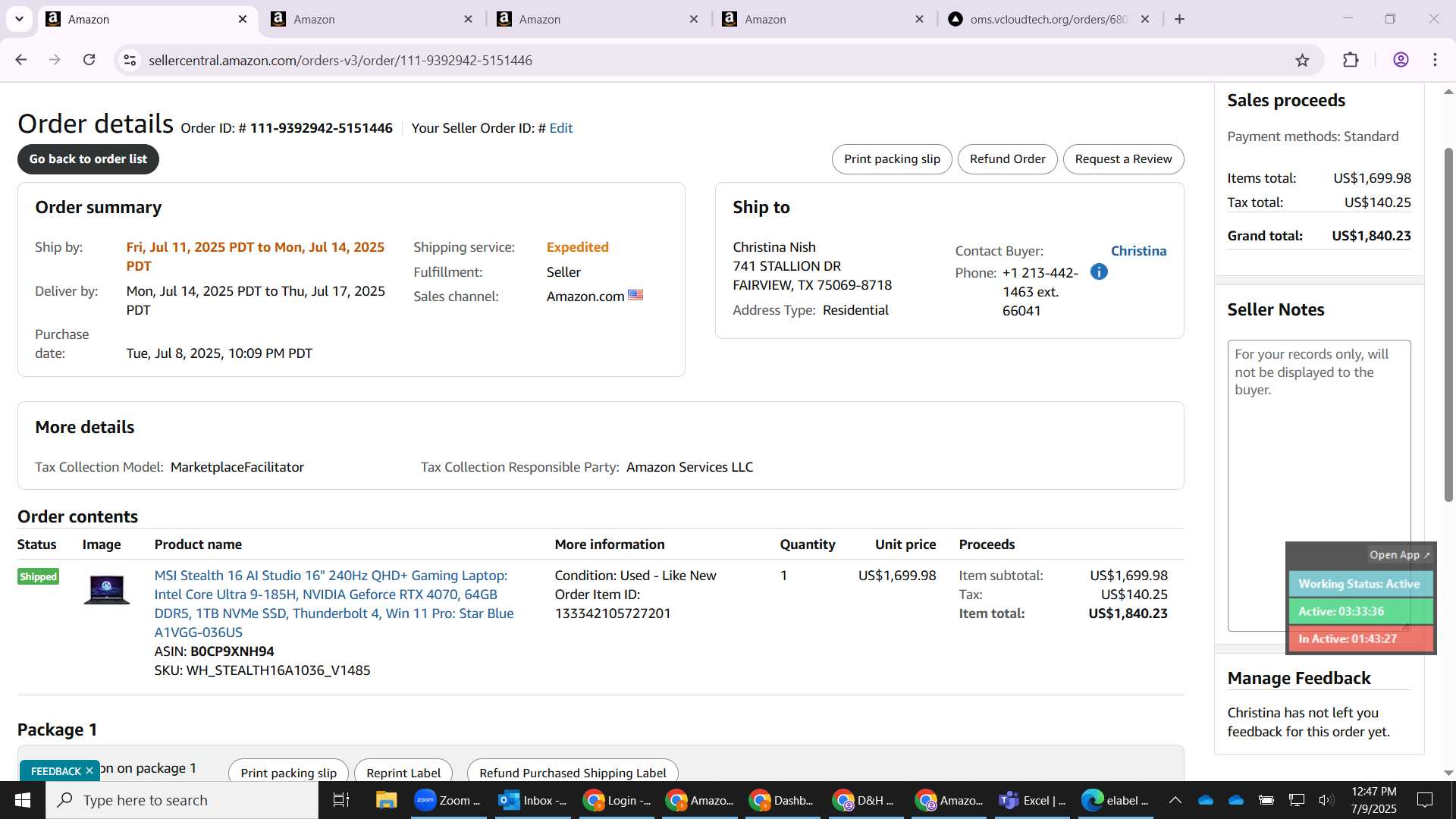Image resolution: width=1456 pixels, height=819 pixels.
Task: Click the ASIN B0CP9XNH94 text
Action: (232, 651)
